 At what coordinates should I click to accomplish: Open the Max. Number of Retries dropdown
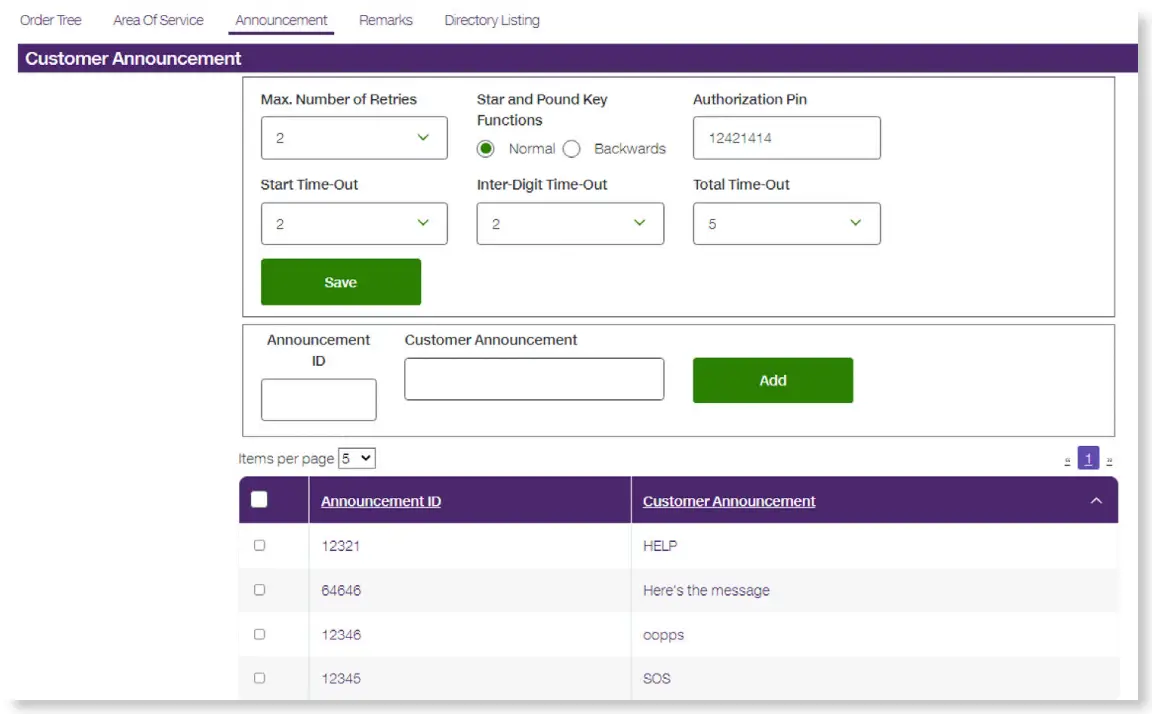[354, 138]
